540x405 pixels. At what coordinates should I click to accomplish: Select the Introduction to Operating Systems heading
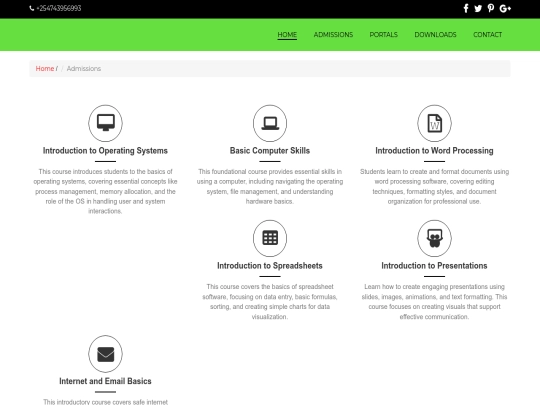[x=105, y=150]
